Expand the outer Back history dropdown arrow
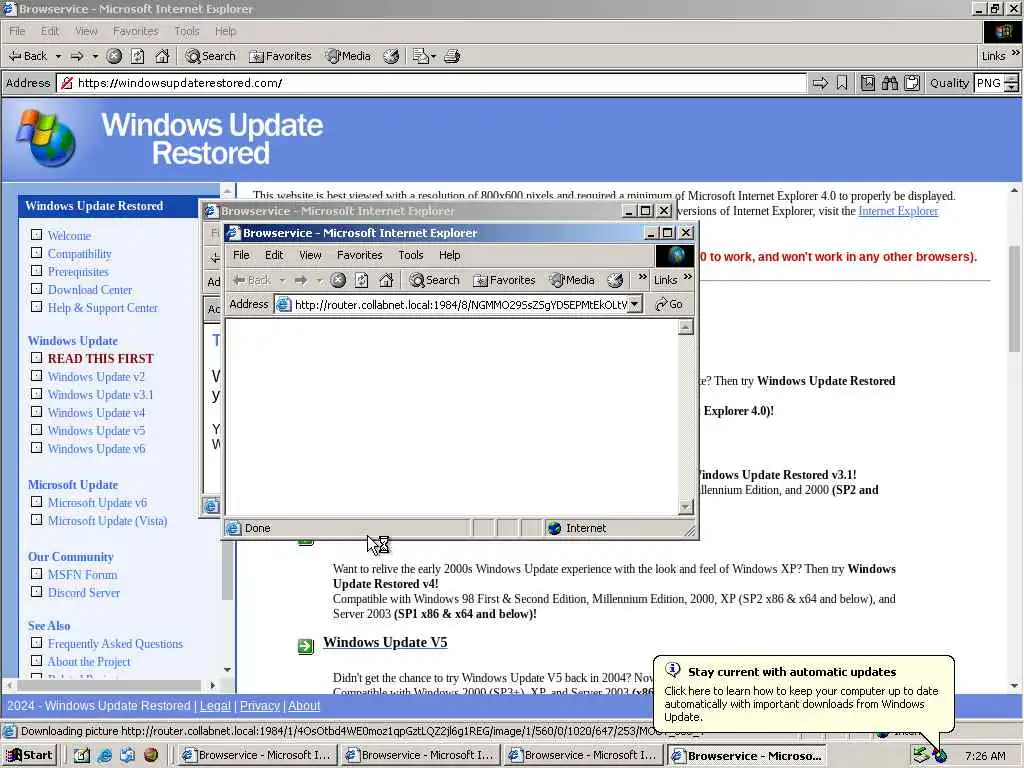This screenshot has height=768, width=1024. pos(58,56)
